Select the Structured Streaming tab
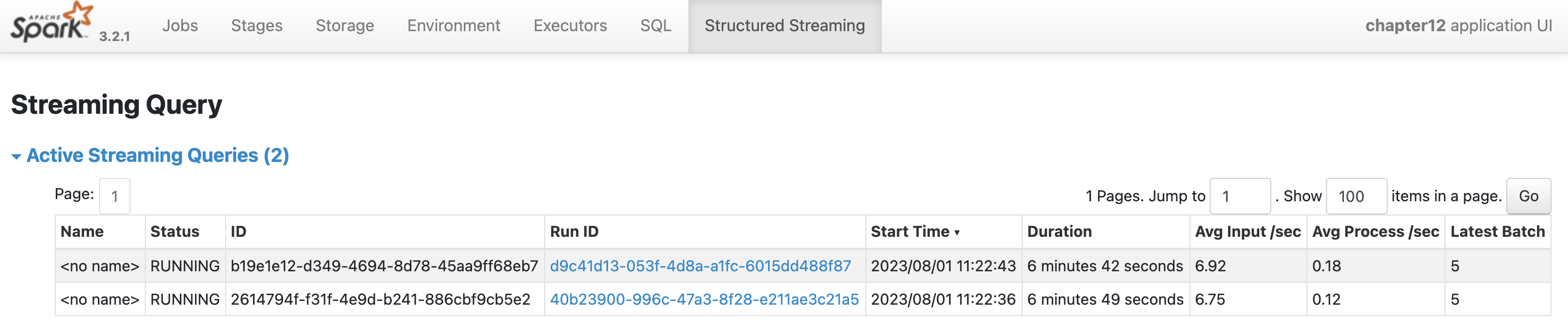Viewport: 1568px width, 326px height. [784, 26]
